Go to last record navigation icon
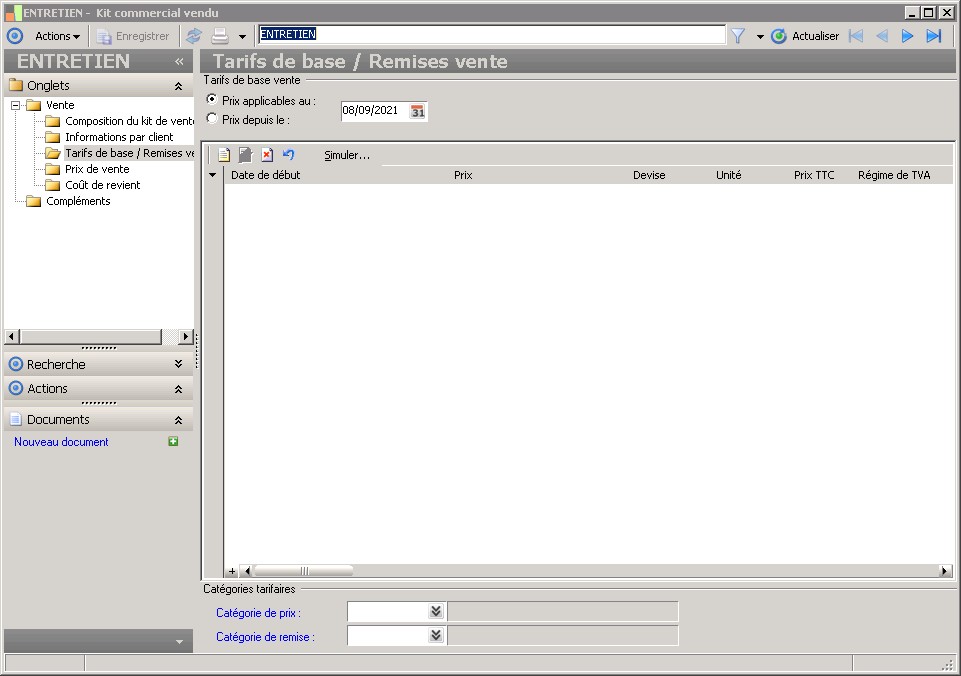The image size is (961, 676). coord(933,36)
